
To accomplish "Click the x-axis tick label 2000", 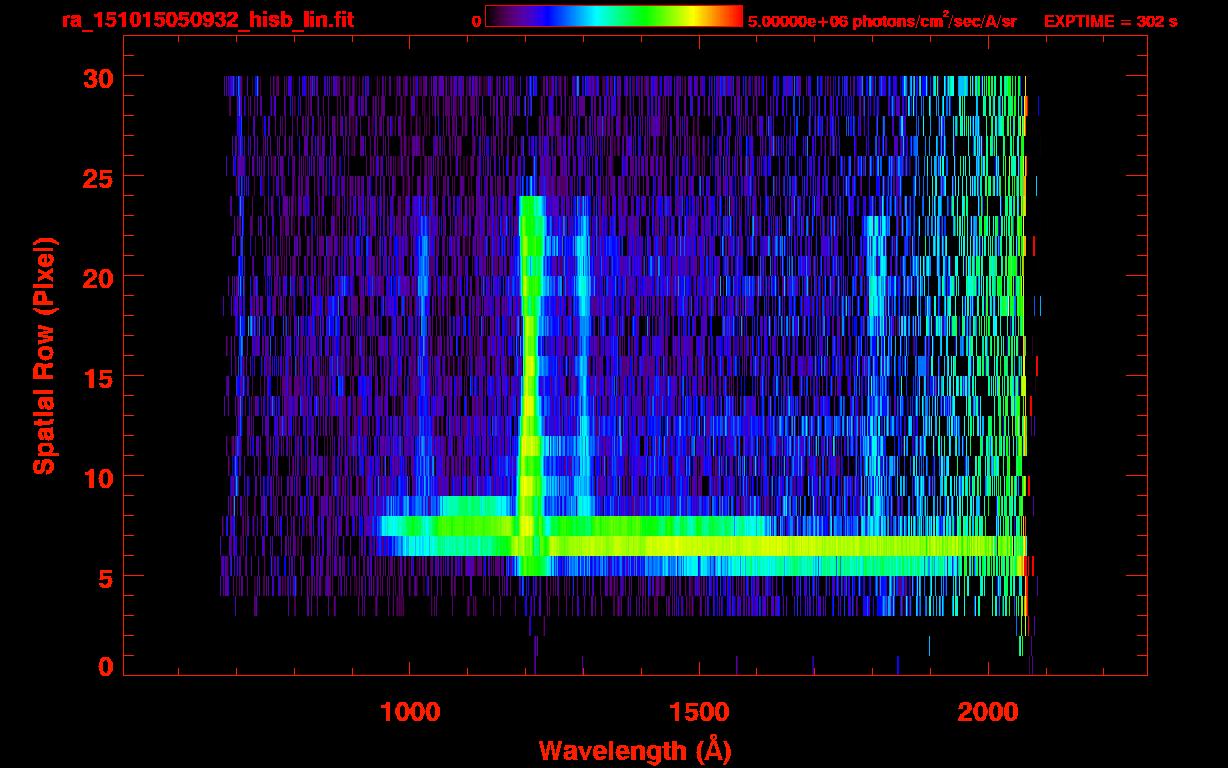I will point(988,712).
